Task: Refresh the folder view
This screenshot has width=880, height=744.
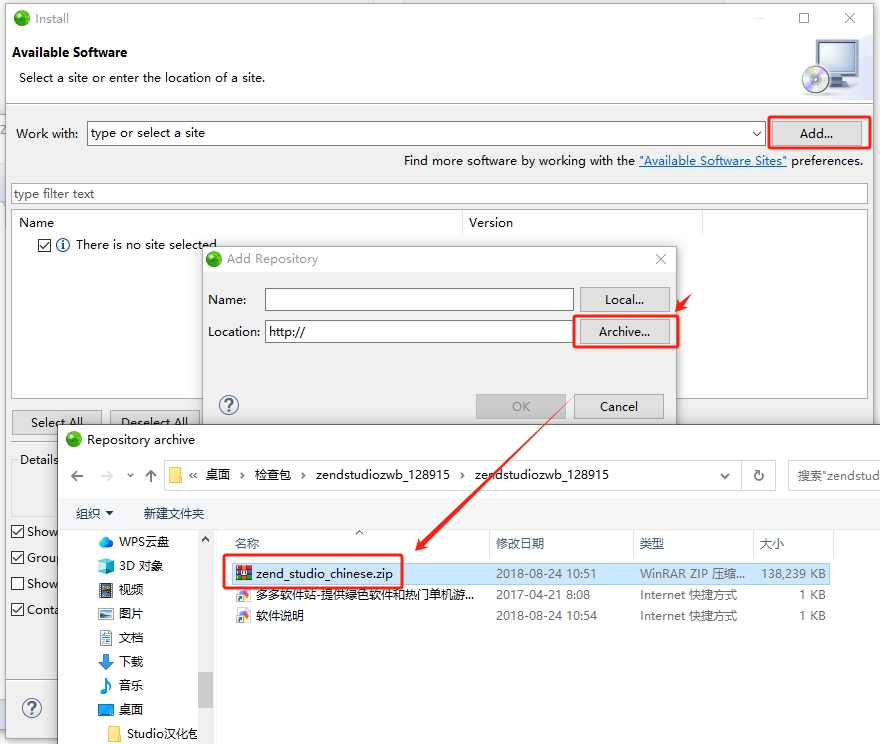Action: pos(759,476)
